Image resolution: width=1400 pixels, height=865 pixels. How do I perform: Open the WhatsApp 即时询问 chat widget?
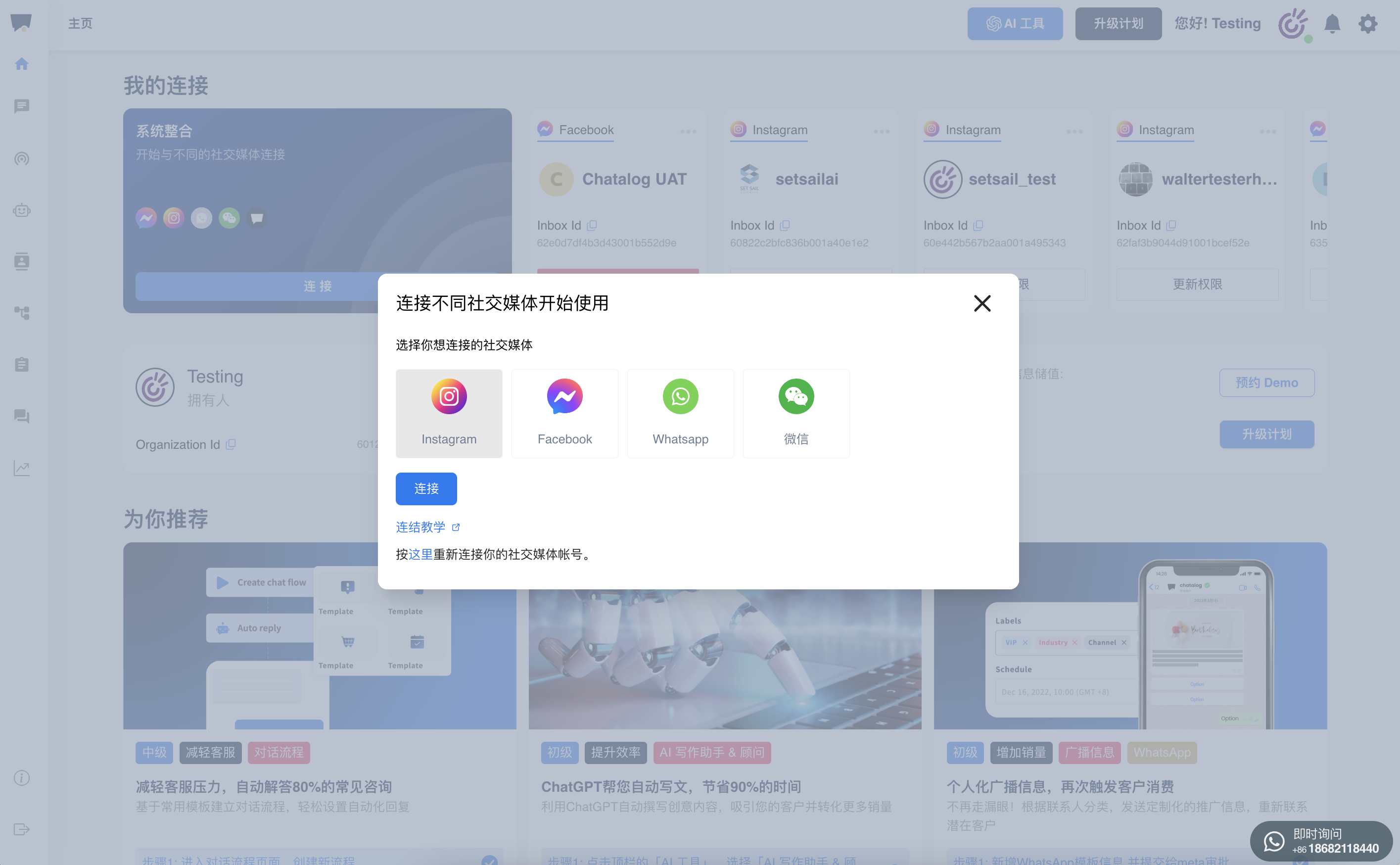pos(1321,840)
